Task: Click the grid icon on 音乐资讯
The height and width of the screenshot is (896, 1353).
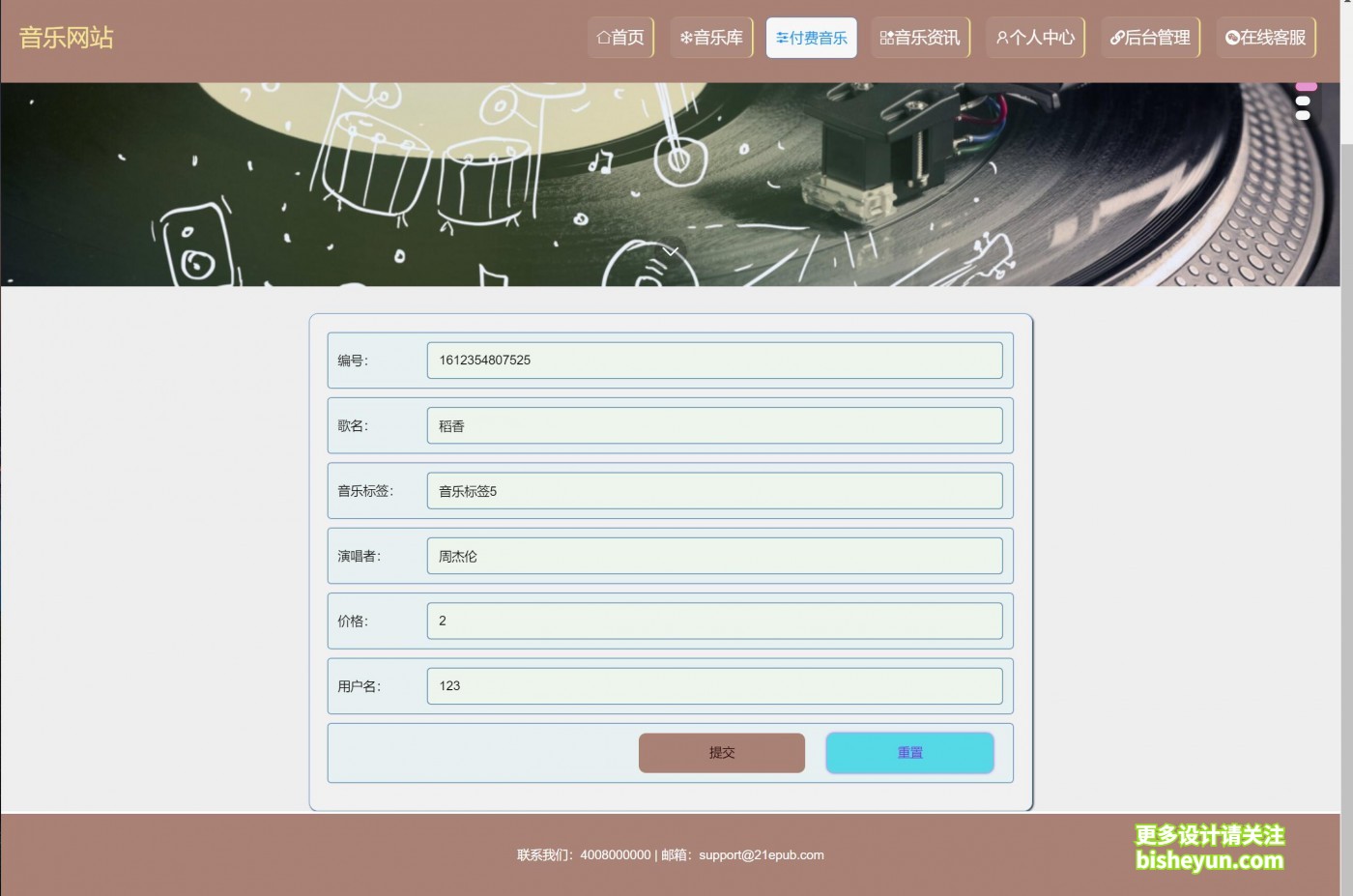Action: coord(887,37)
